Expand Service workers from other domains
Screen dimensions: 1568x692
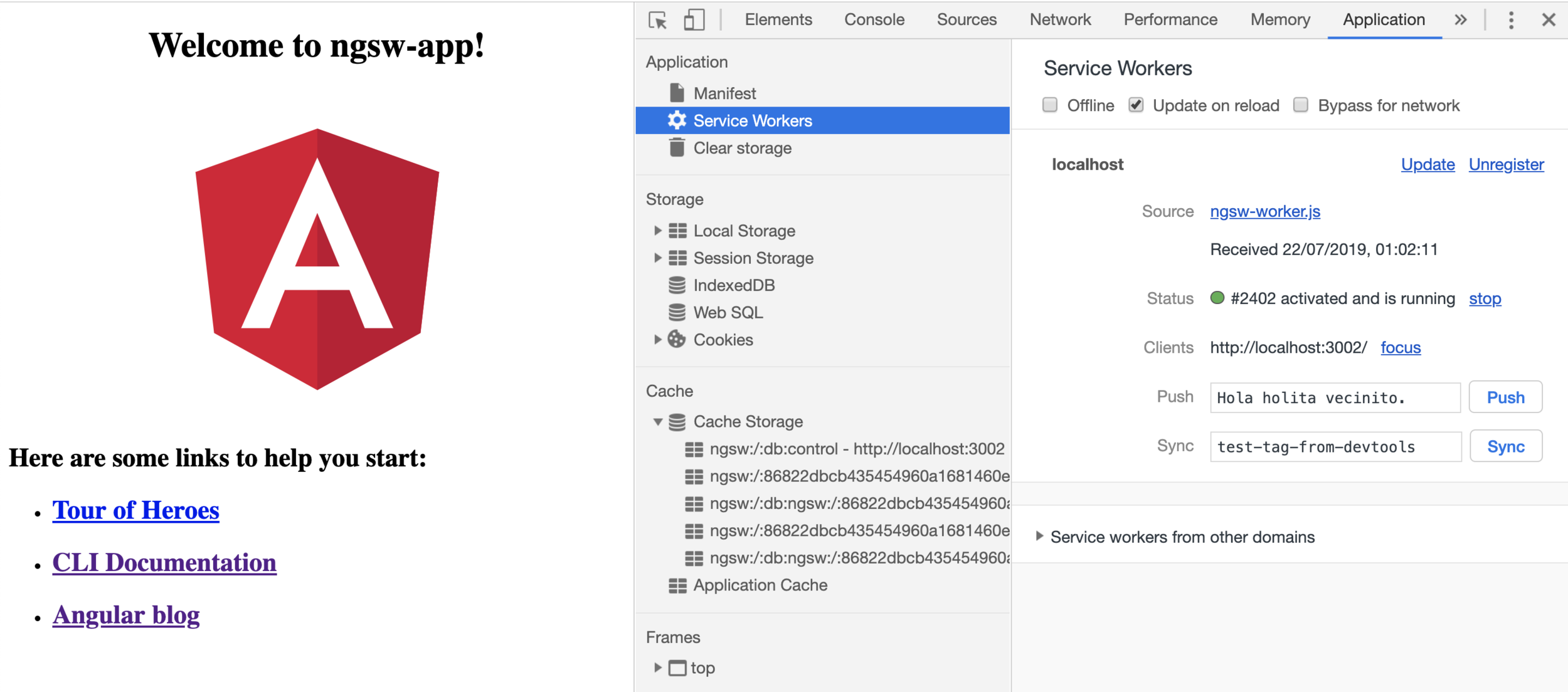[1039, 537]
